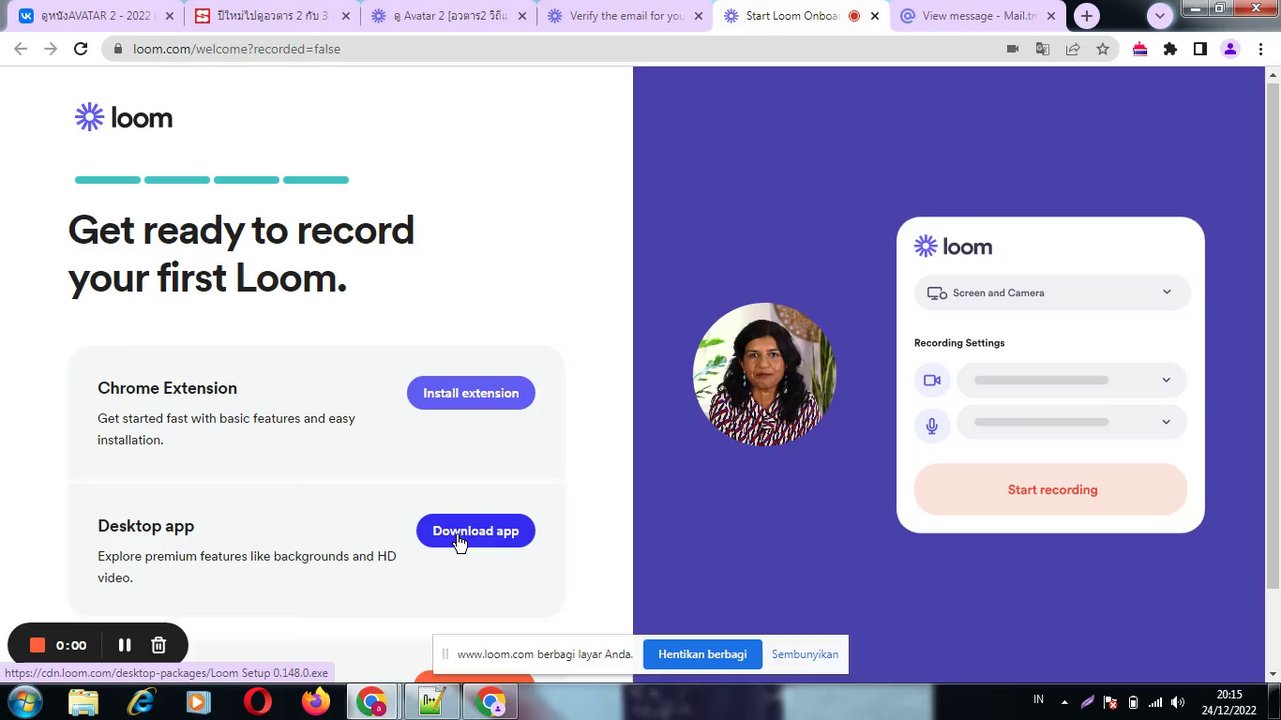Open Internet Explorer from the taskbar

tap(141, 702)
